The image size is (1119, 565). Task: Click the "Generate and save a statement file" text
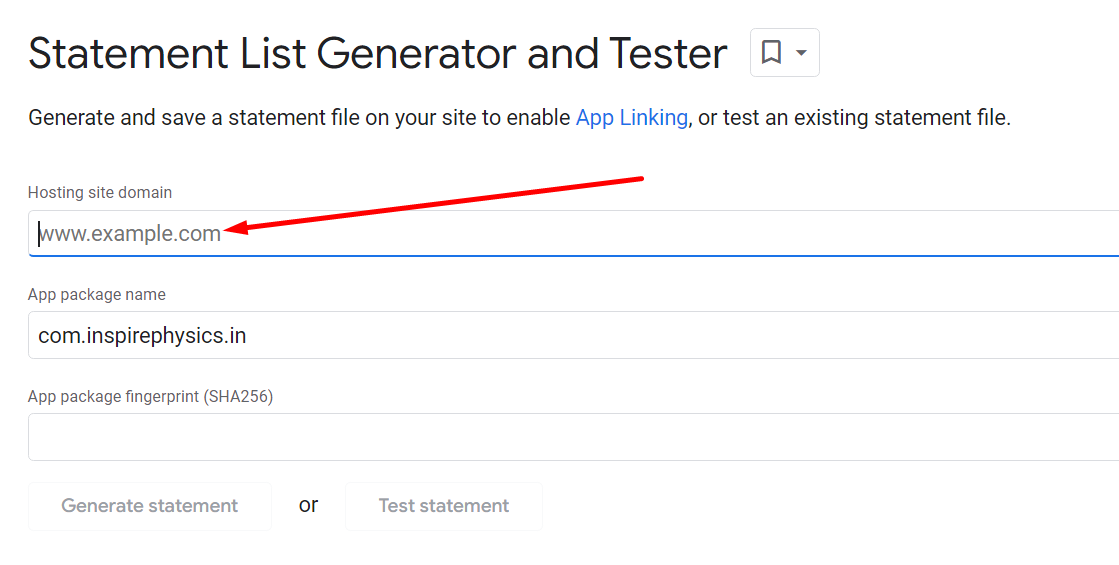coord(194,117)
